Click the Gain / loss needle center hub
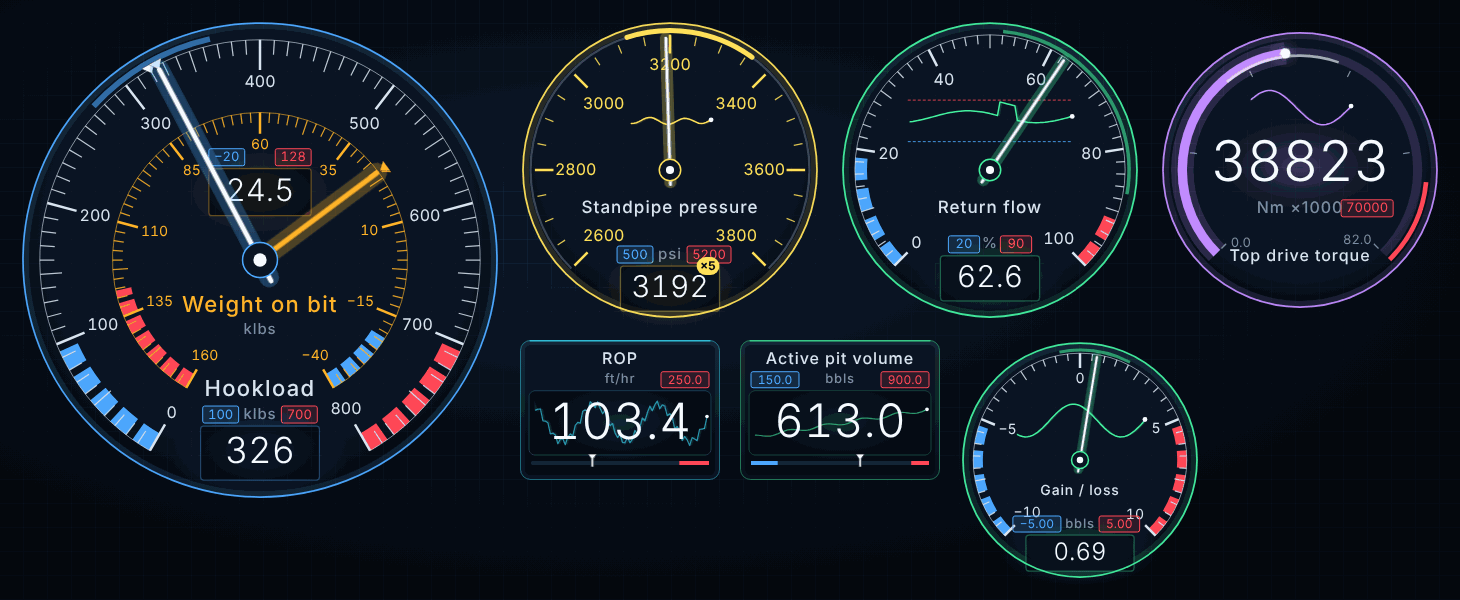This screenshot has width=1460, height=600. 1080,460
